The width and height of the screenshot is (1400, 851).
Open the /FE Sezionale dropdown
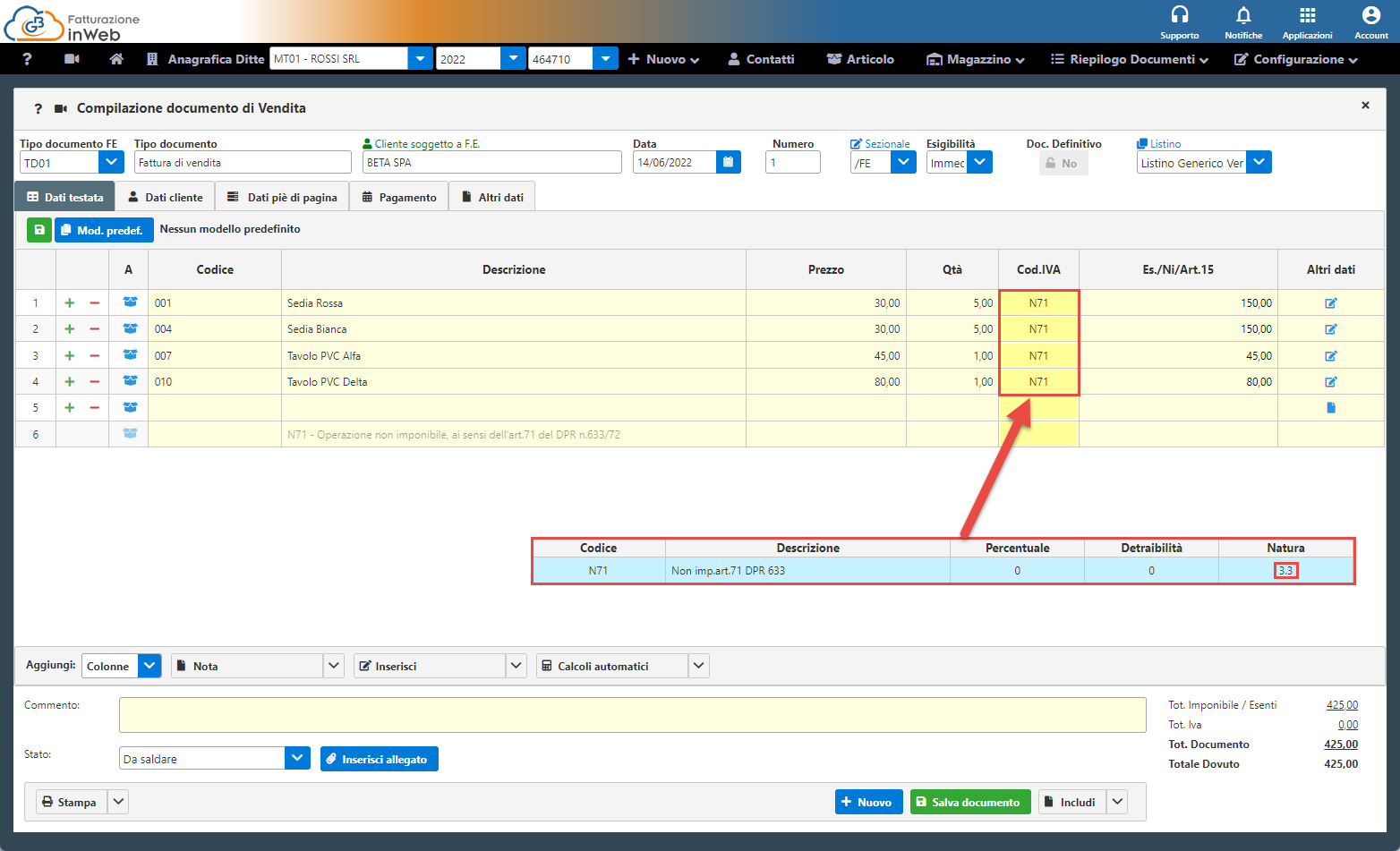pos(903,162)
